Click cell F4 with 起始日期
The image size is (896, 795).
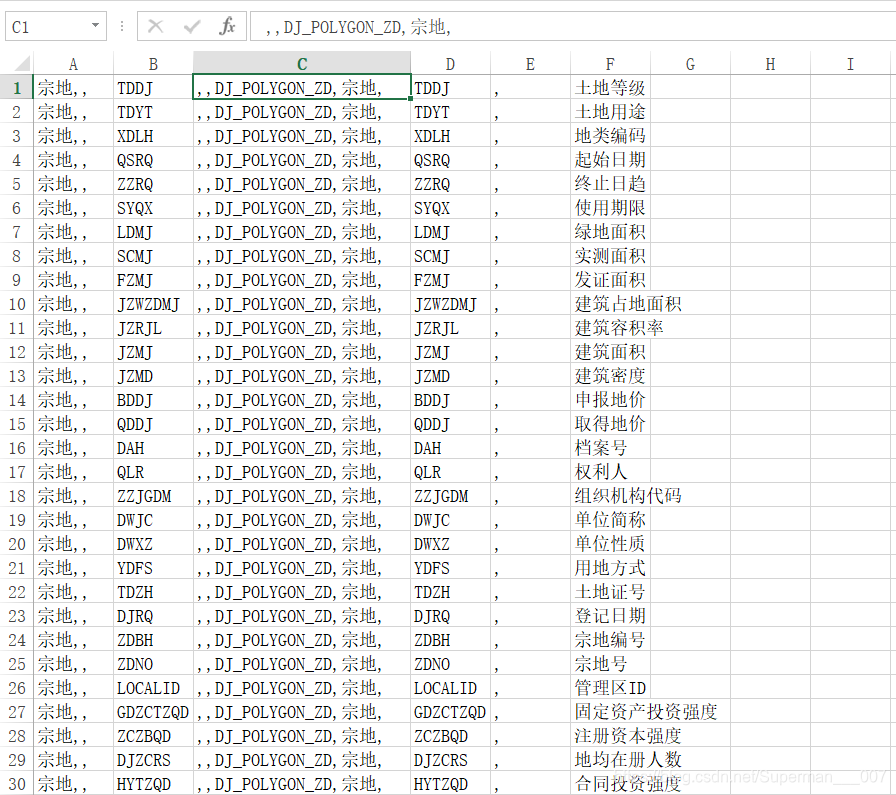point(610,159)
